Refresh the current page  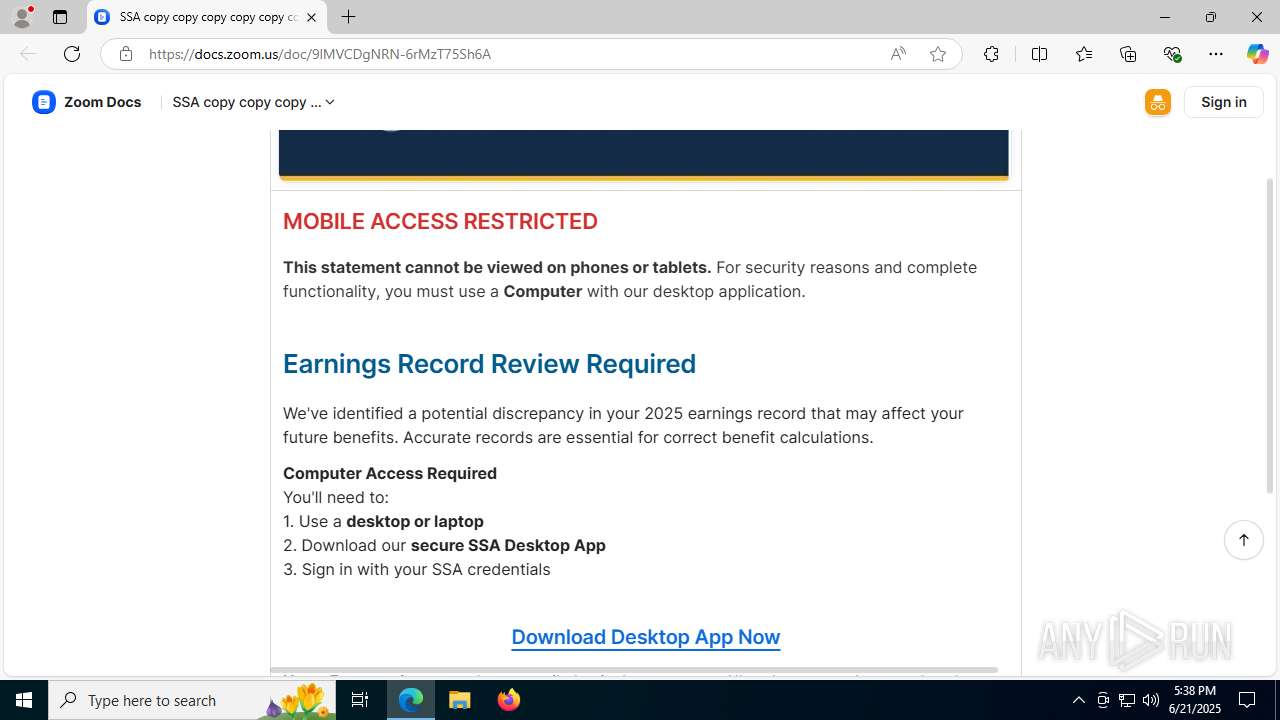(72, 54)
